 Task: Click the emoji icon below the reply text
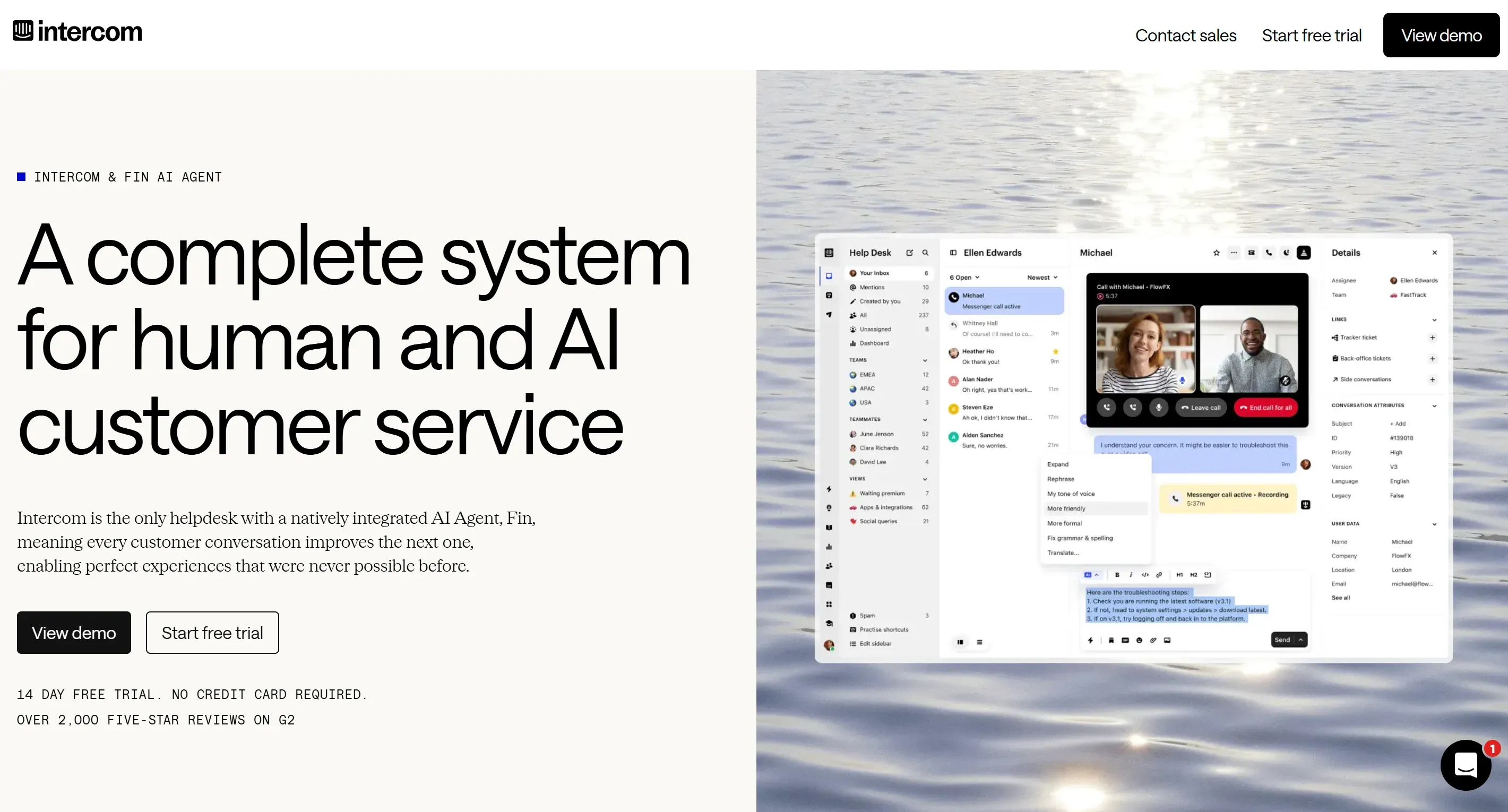click(x=1139, y=641)
